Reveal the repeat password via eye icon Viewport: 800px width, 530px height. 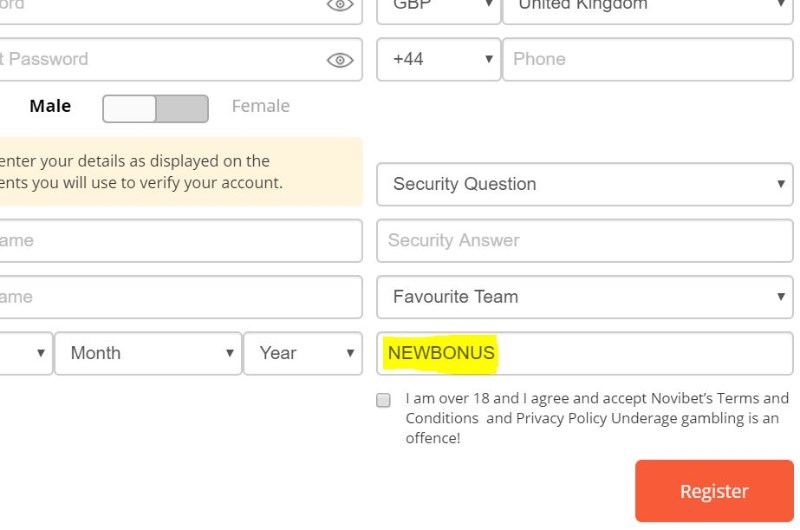click(340, 60)
